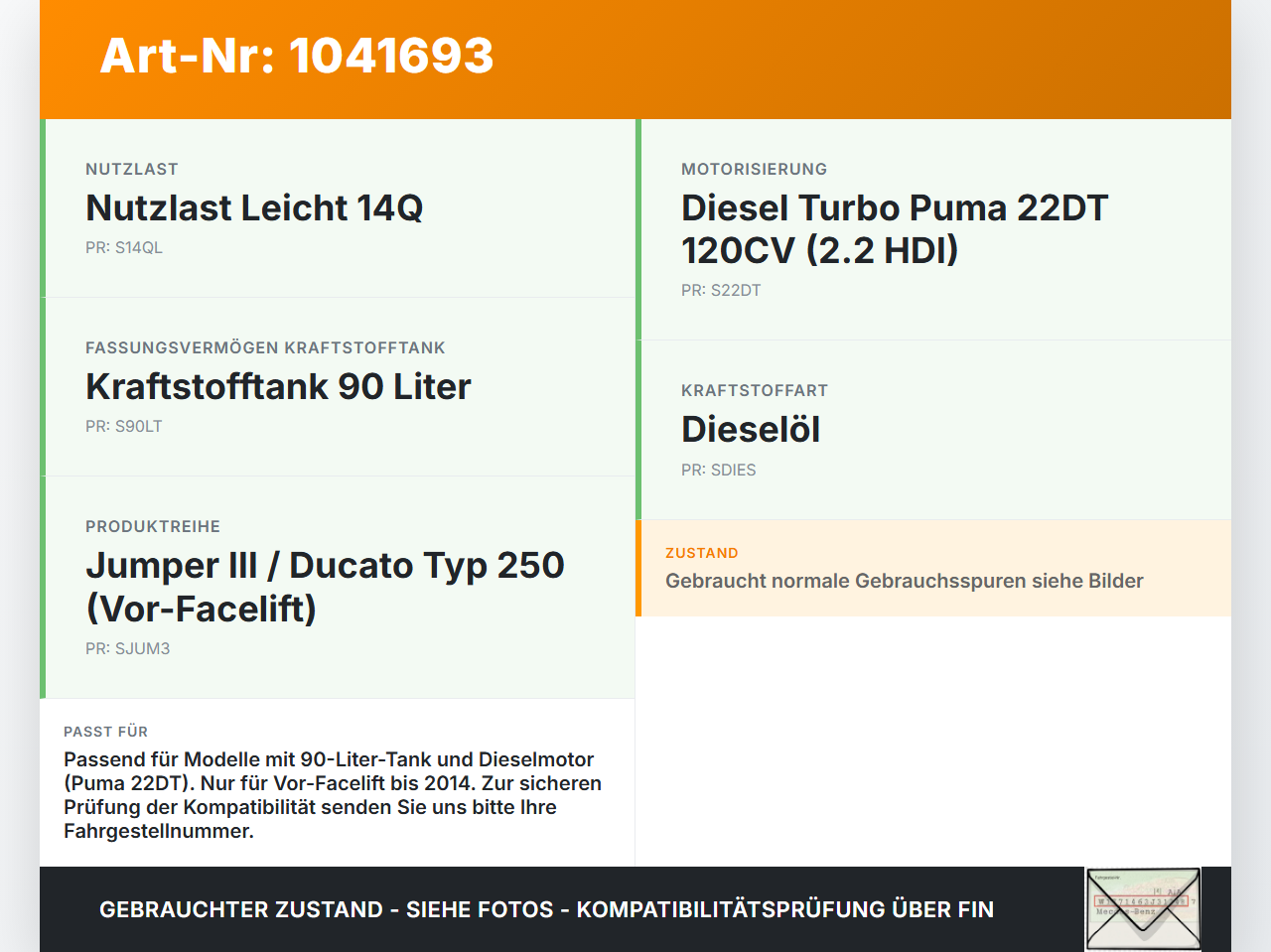The height and width of the screenshot is (952, 1271).
Task: Click the NUTZLAST label
Action: [132, 169]
